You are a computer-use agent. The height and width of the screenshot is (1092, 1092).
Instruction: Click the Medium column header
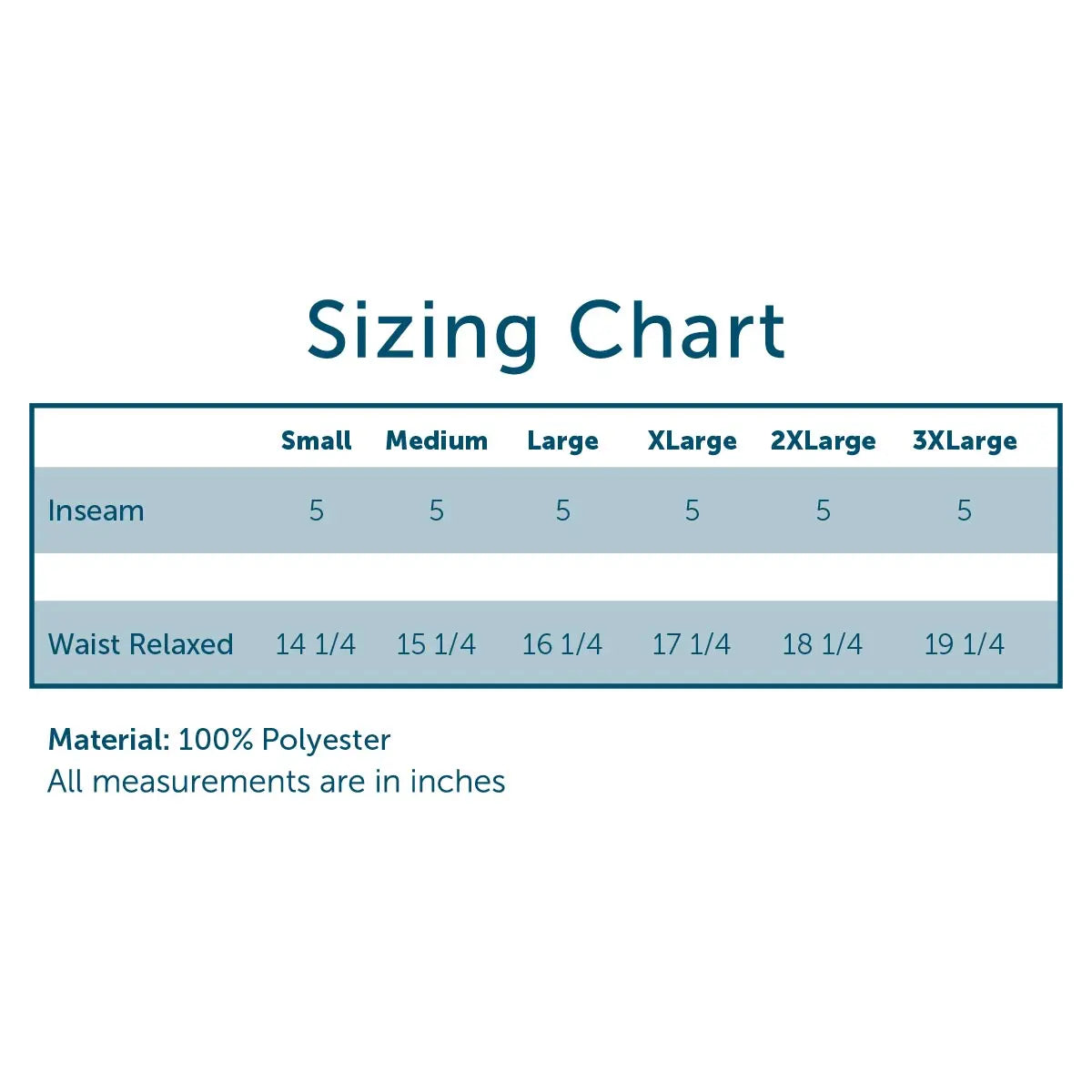[437, 440]
